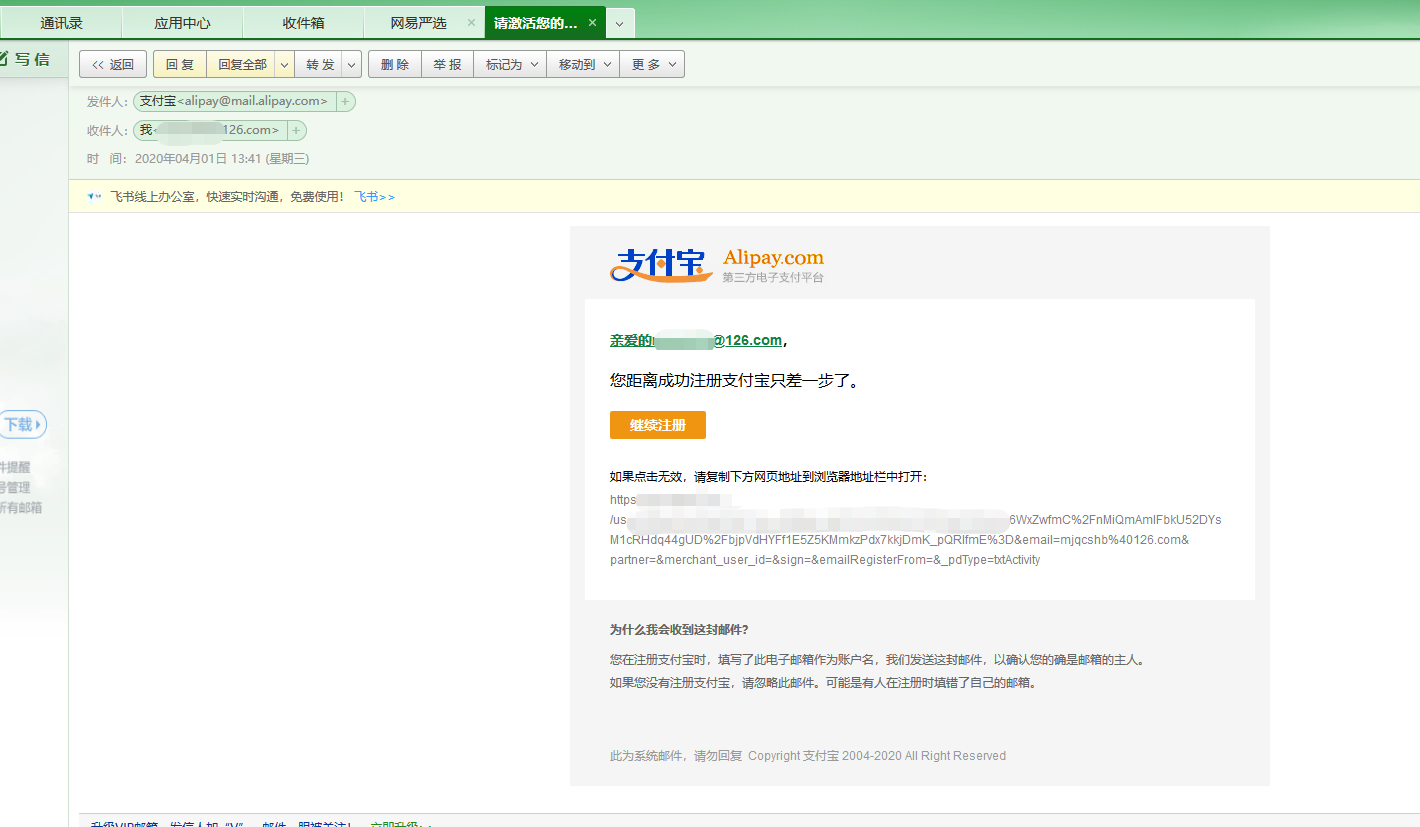Viewport: 1420px width, 827px height.
Task: Click the 举报 report button
Action: tap(447, 64)
